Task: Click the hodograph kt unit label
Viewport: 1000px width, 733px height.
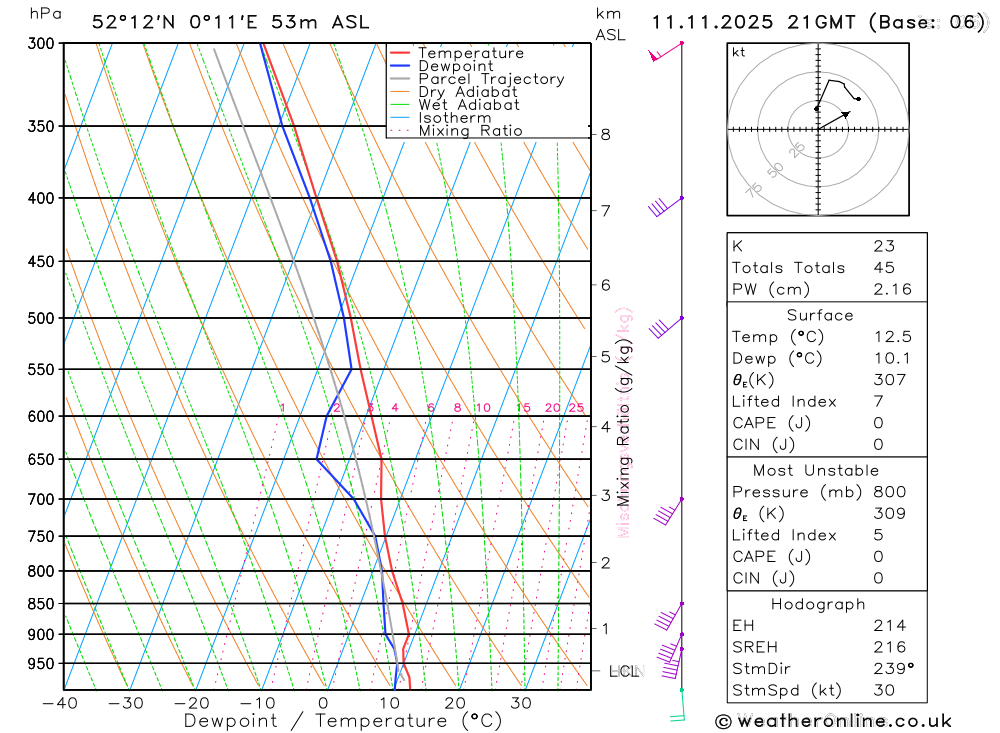Action: pos(739,52)
